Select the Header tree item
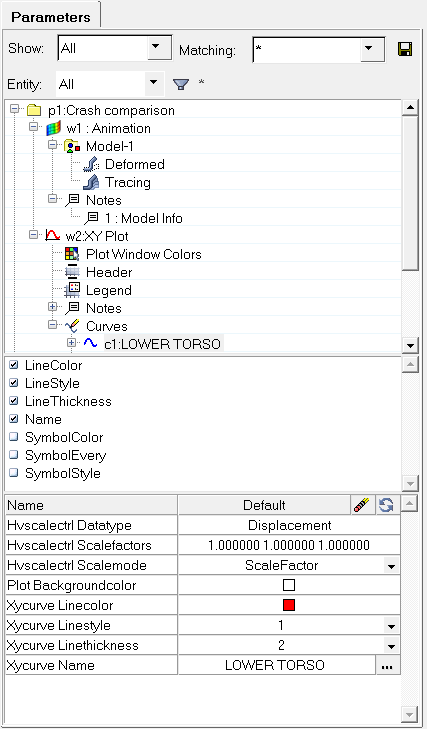Screen dimensions: 427x729 pos(109,272)
